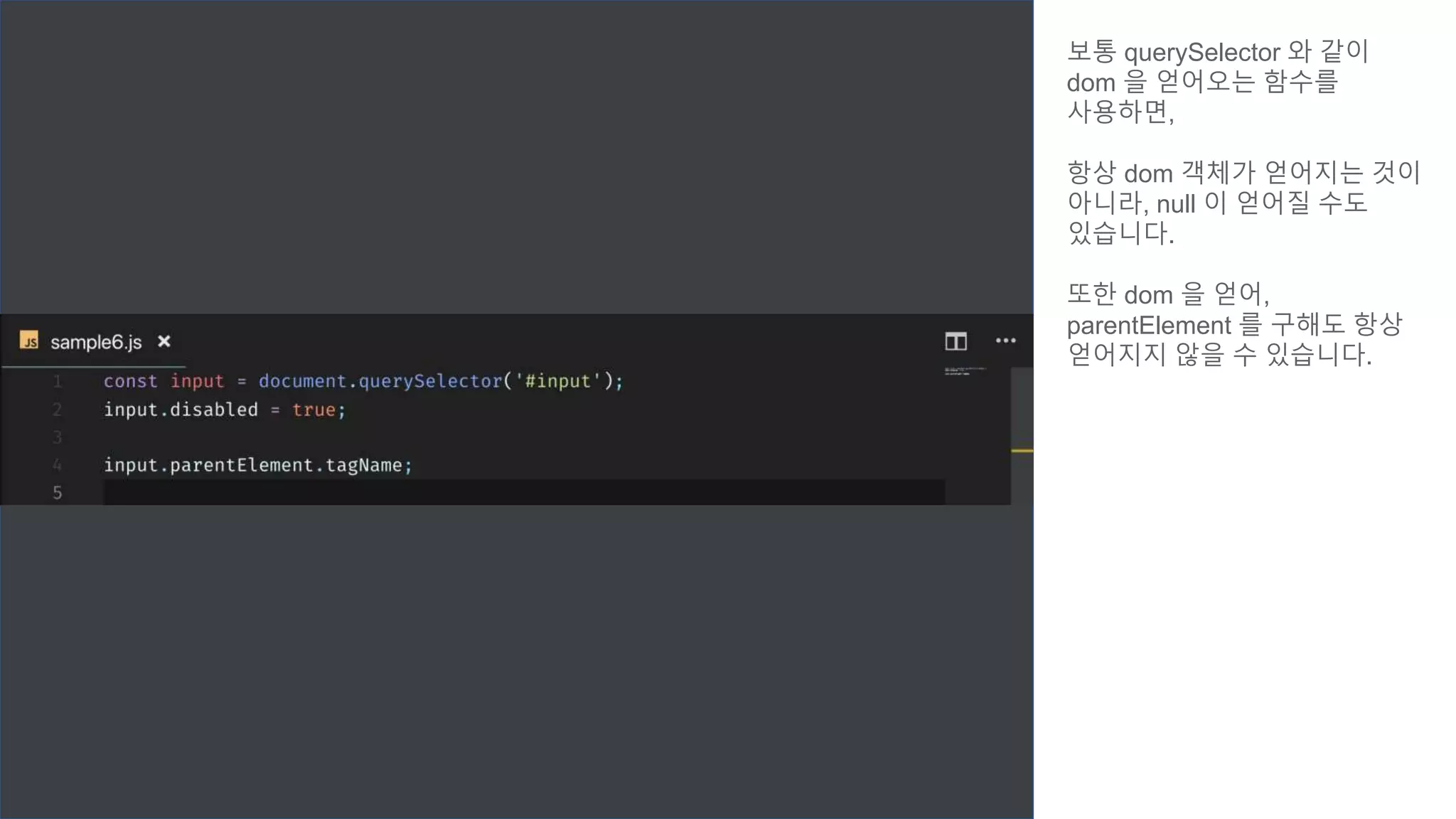Image resolution: width=1456 pixels, height=819 pixels.
Task: Close the sample6.js tab
Action: click(164, 341)
